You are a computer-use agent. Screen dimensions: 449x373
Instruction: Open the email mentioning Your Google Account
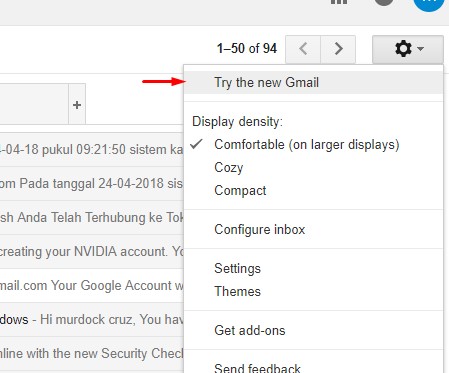[x=92, y=286]
